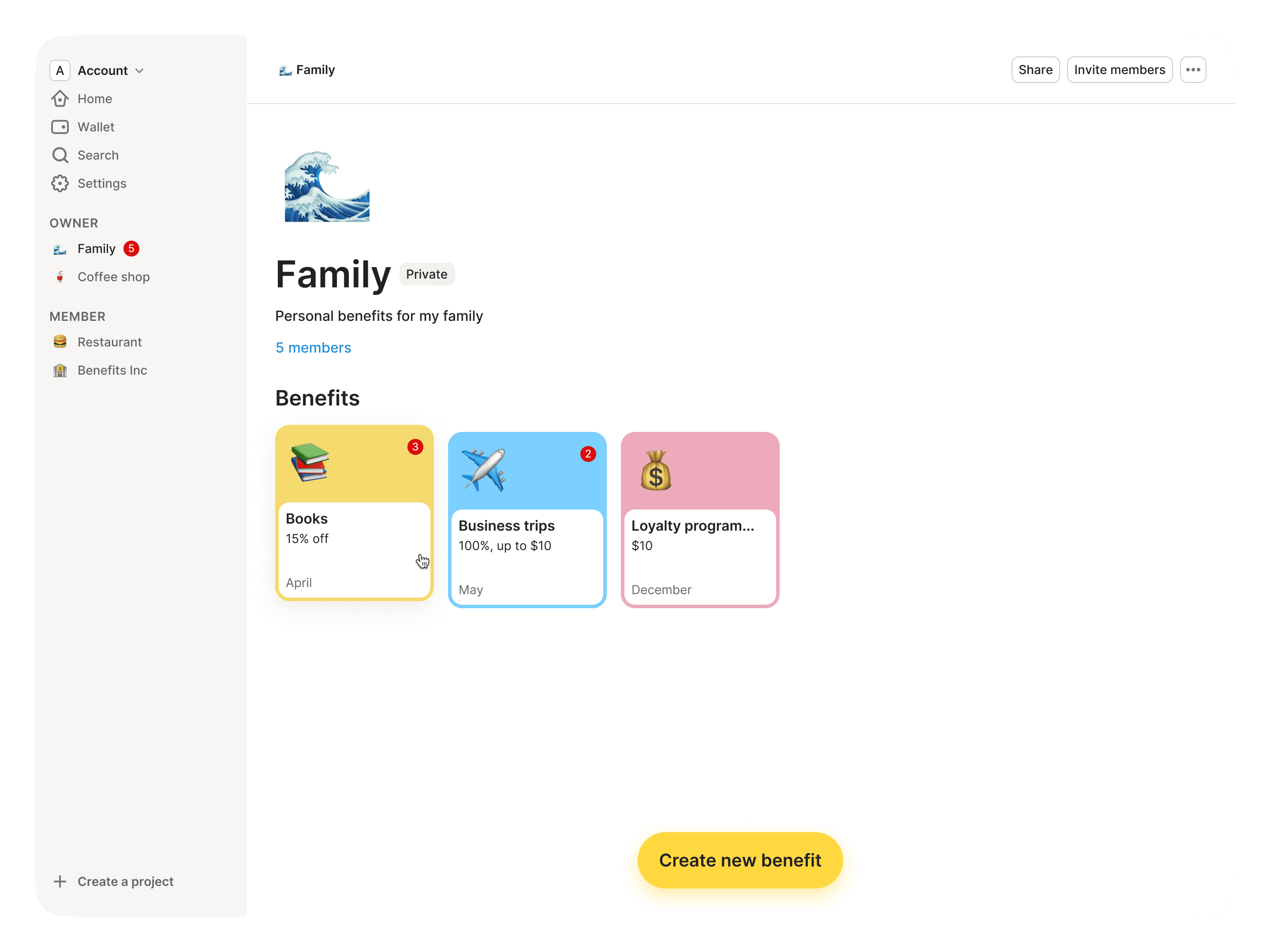The image size is (1270, 952).
Task: Open Coffee shop project in sidebar
Action: (x=113, y=277)
